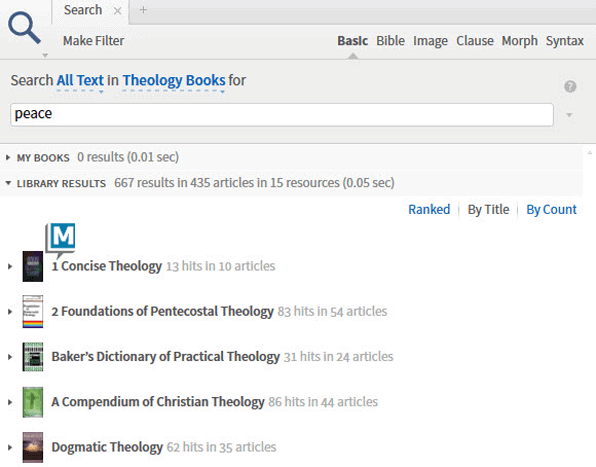Image resolution: width=596 pixels, height=467 pixels.
Task: Click the Compendium of Christian Theology cover
Action: pyautogui.click(x=33, y=402)
